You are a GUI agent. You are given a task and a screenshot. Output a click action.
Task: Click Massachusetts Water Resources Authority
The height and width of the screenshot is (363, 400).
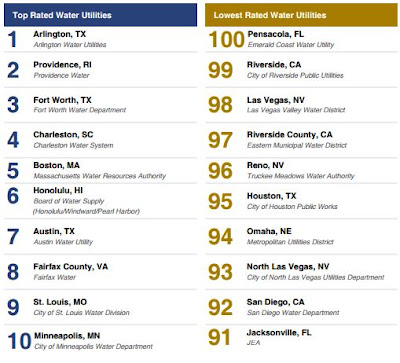pos(100,176)
